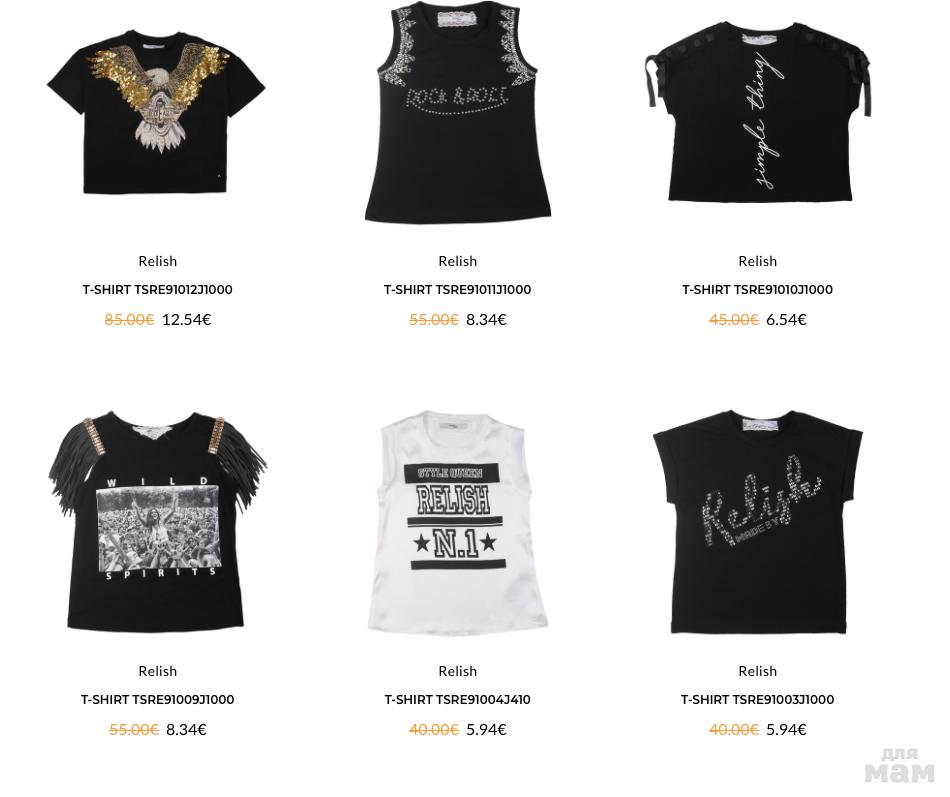Click product title T-SHIRT TSRE91010J1000
Image resolution: width=950 pixels, height=797 pixels.
point(757,290)
